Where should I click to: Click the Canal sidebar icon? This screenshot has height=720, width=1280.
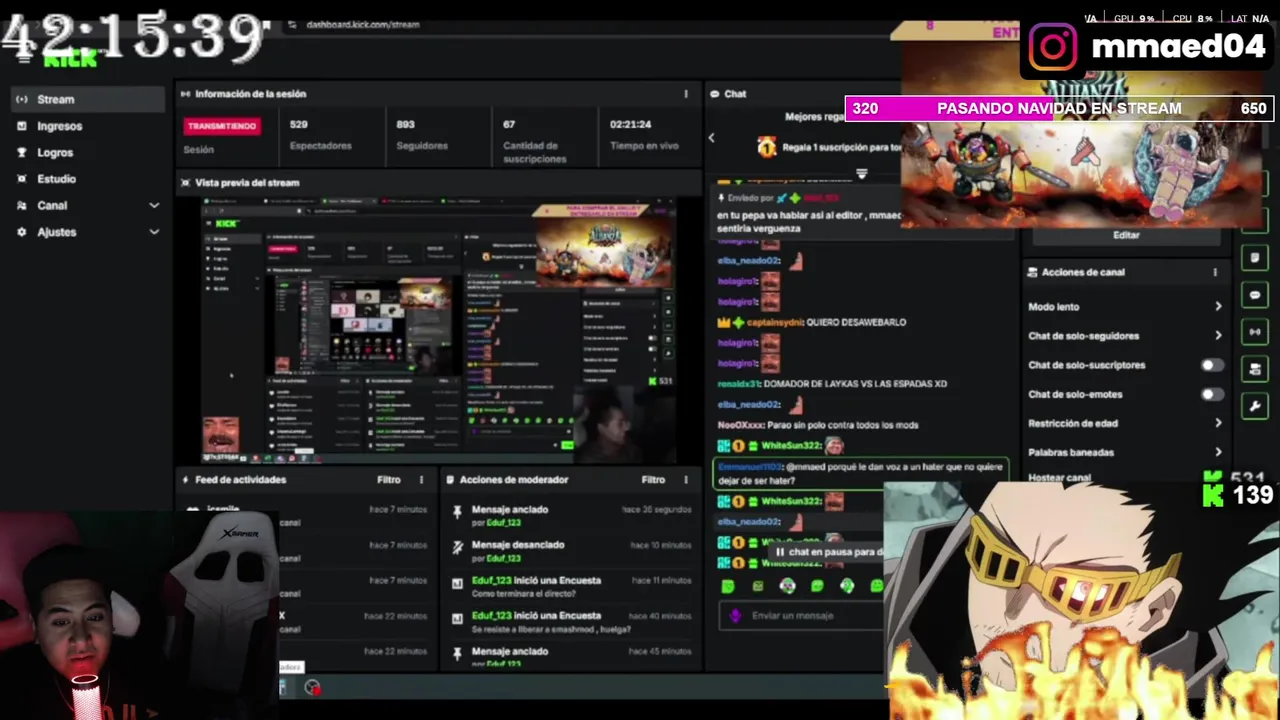click(22, 205)
